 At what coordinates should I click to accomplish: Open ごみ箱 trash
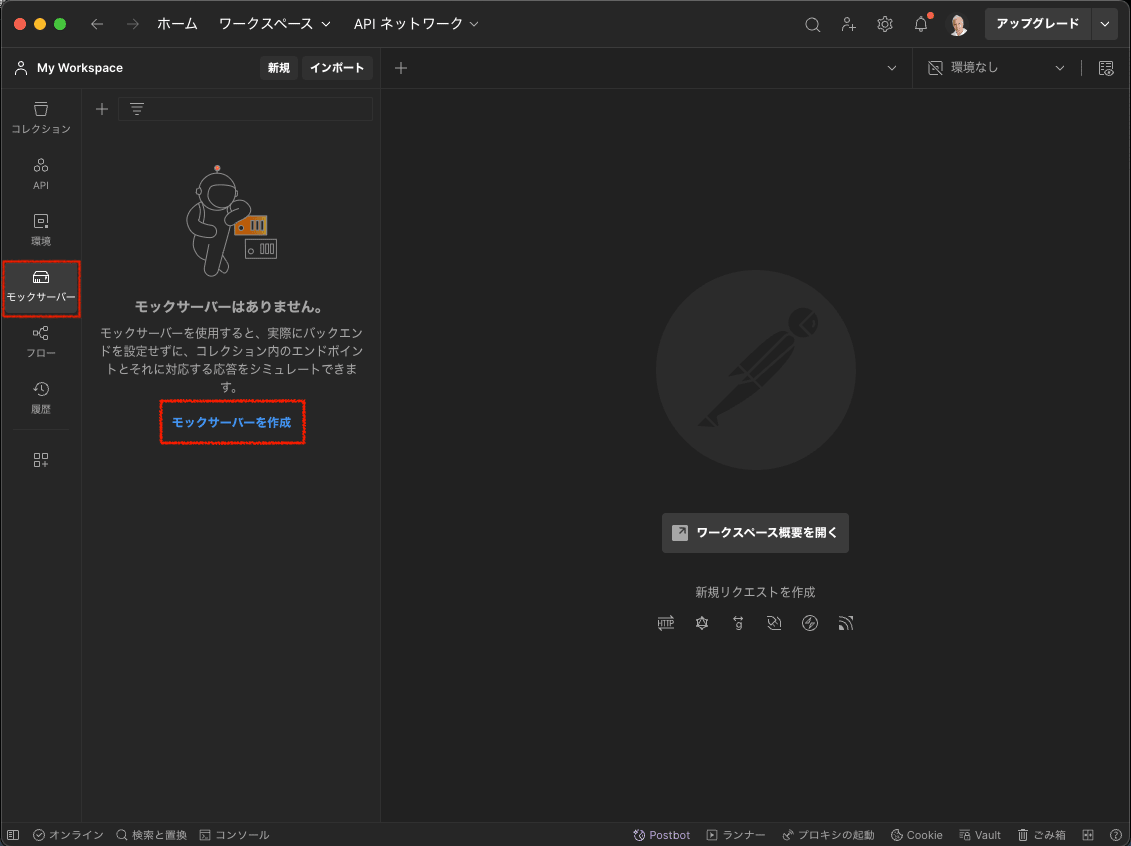pos(1041,835)
